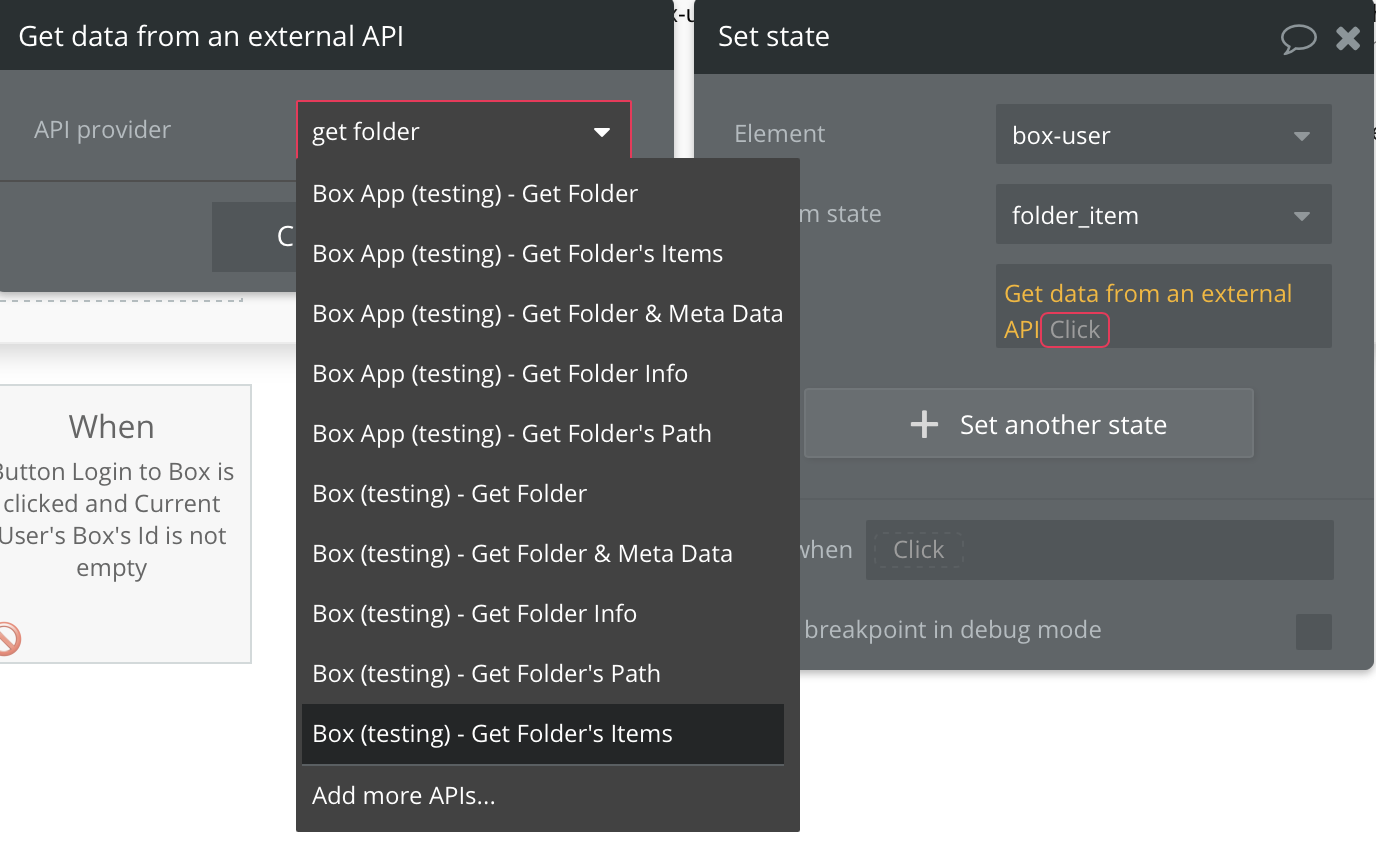The height and width of the screenshot is (854, 1376).
Task: Click the red disabled icon on the When event
Action: tap(7, 638)
